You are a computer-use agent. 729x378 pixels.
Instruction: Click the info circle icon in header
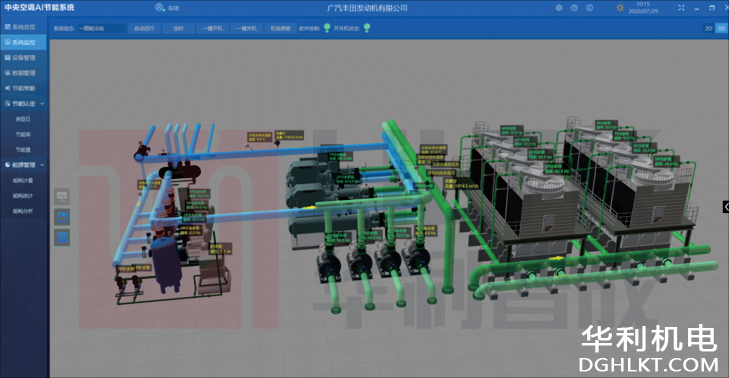point(590,8)
